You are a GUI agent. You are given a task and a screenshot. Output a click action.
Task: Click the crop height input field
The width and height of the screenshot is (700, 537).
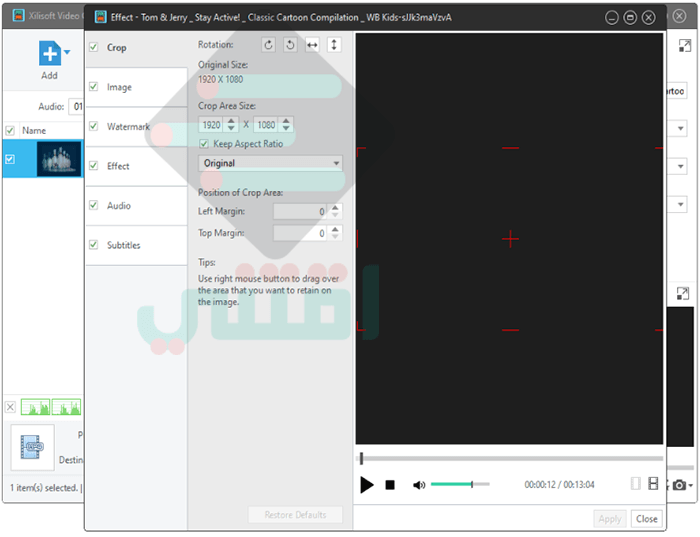pyautogui.click(x=267, y=125)
